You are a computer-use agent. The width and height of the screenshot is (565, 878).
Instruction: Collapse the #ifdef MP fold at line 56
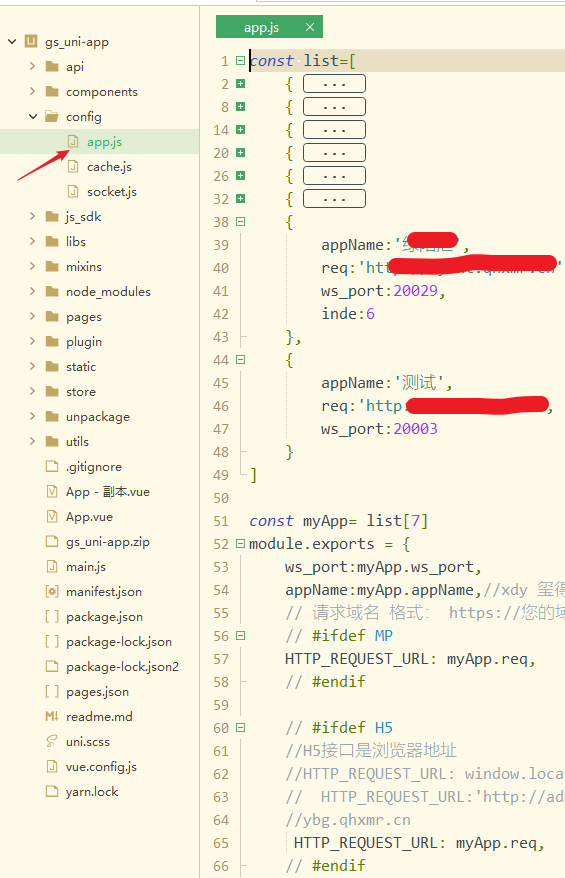pos(240,636)
